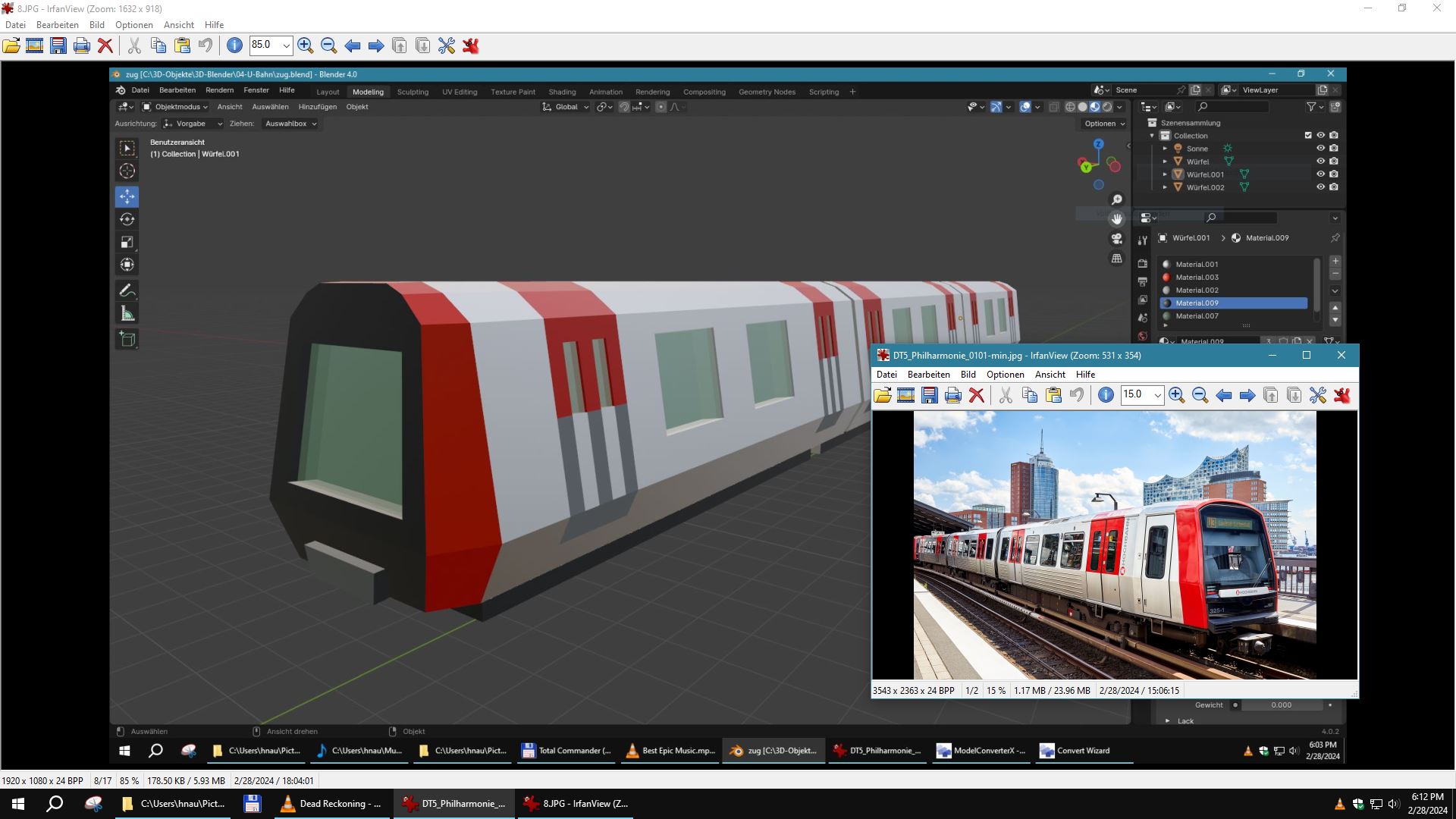Open the Global orientation dropdown

click(x=565, y=107)
